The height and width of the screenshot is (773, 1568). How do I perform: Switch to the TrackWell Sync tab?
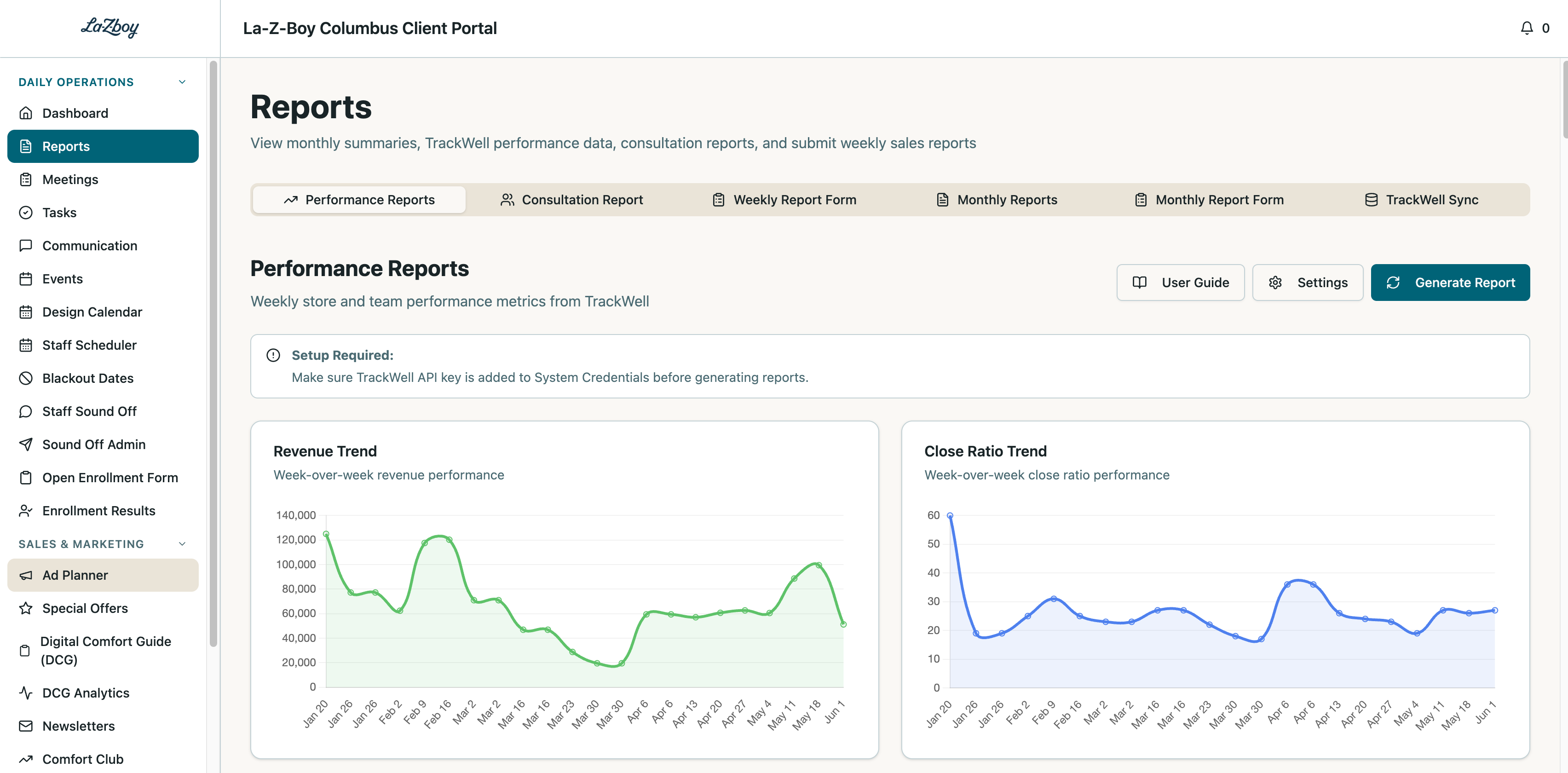[x=1421, y=200]
